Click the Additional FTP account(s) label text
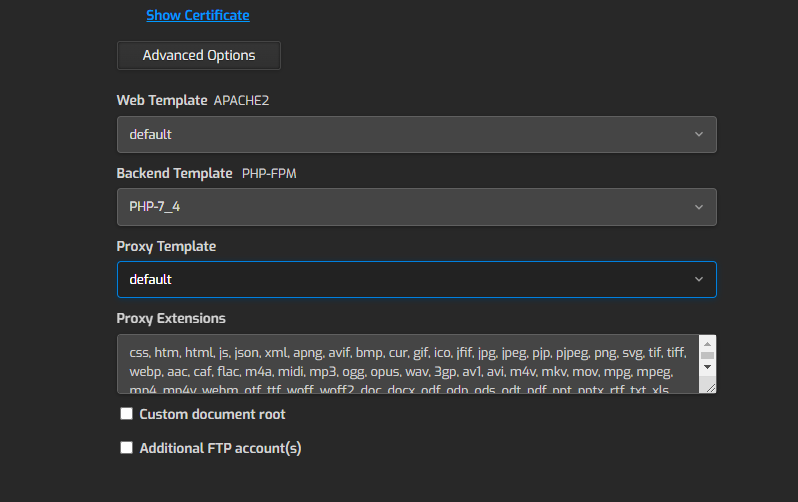Image resolution: width=798 pixels, height=502 pixels. 220,448
